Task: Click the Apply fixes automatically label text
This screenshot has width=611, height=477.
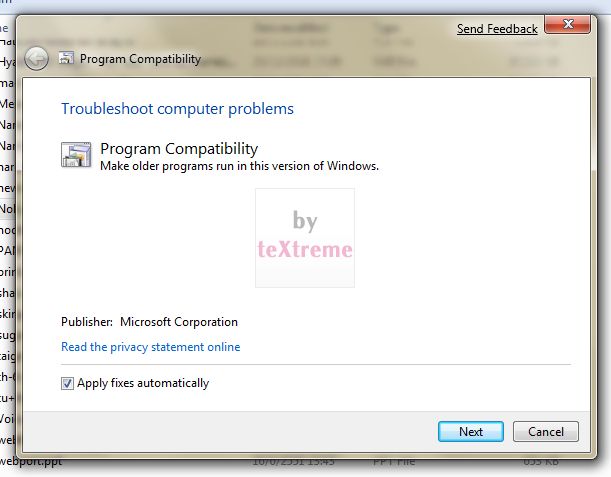Action: pos(143,383)
